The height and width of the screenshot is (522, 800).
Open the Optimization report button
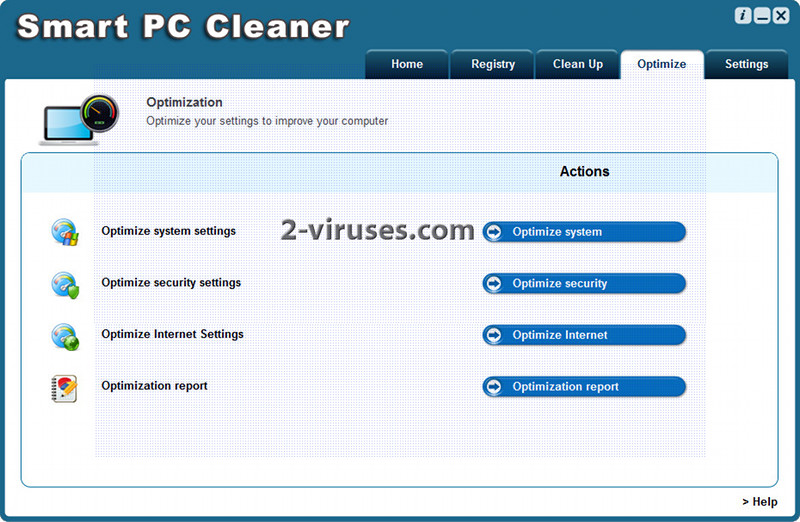click(x=584, y=387)
